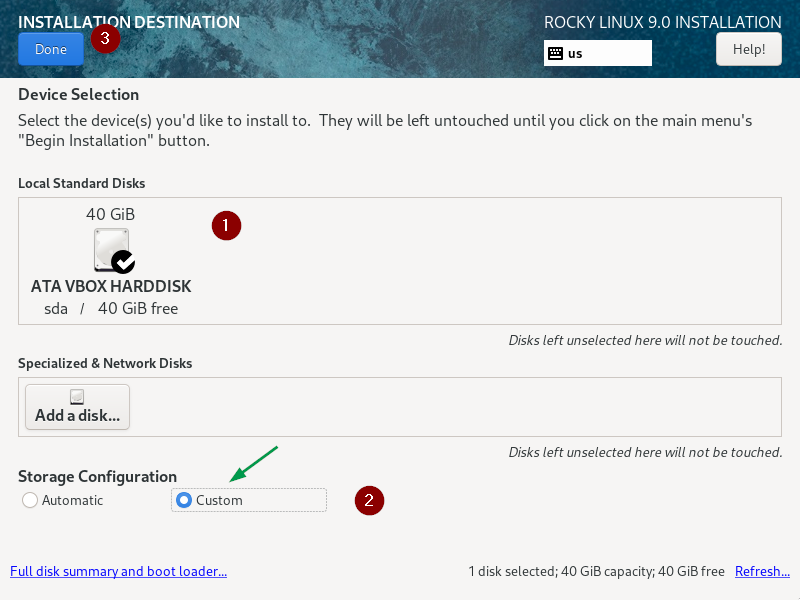Click the Storage Configuration section heading
Image resolution: width=800 pixels, height=600 pixels.
pyautogui.click(x=97, y=476)
